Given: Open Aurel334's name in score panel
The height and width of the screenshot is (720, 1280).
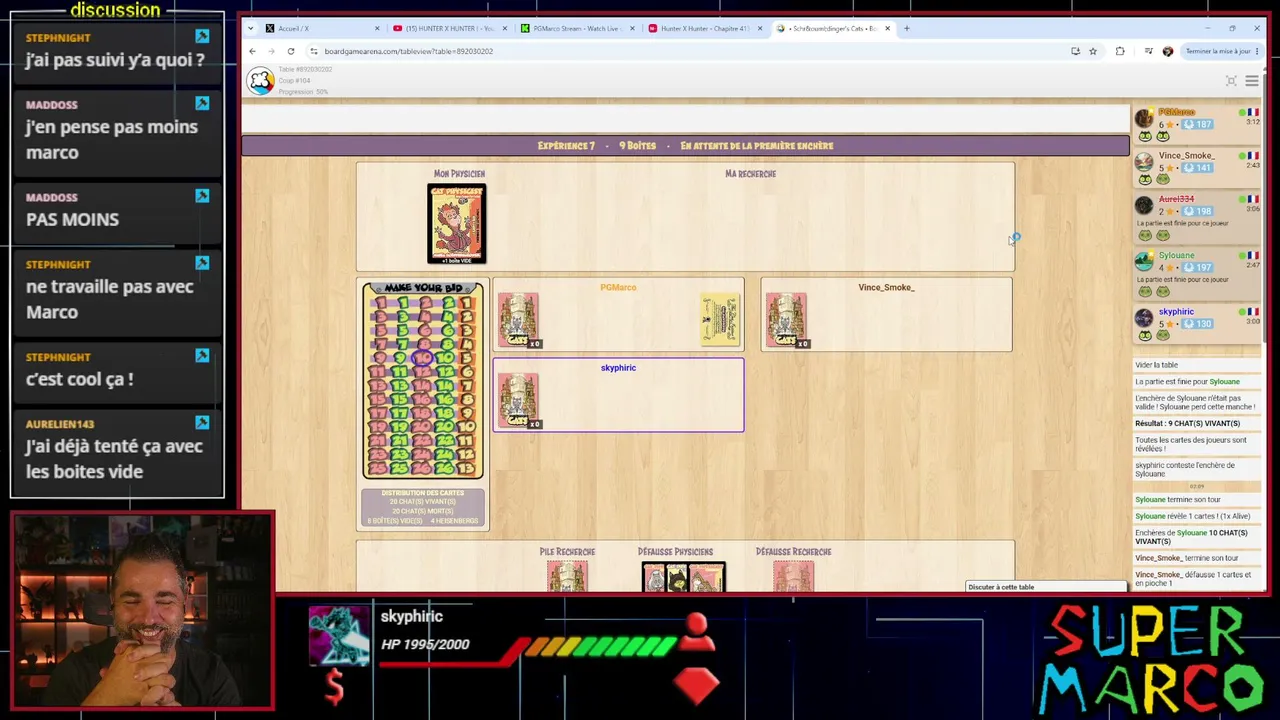Looking at the screenshot, I should point(1176,199).
